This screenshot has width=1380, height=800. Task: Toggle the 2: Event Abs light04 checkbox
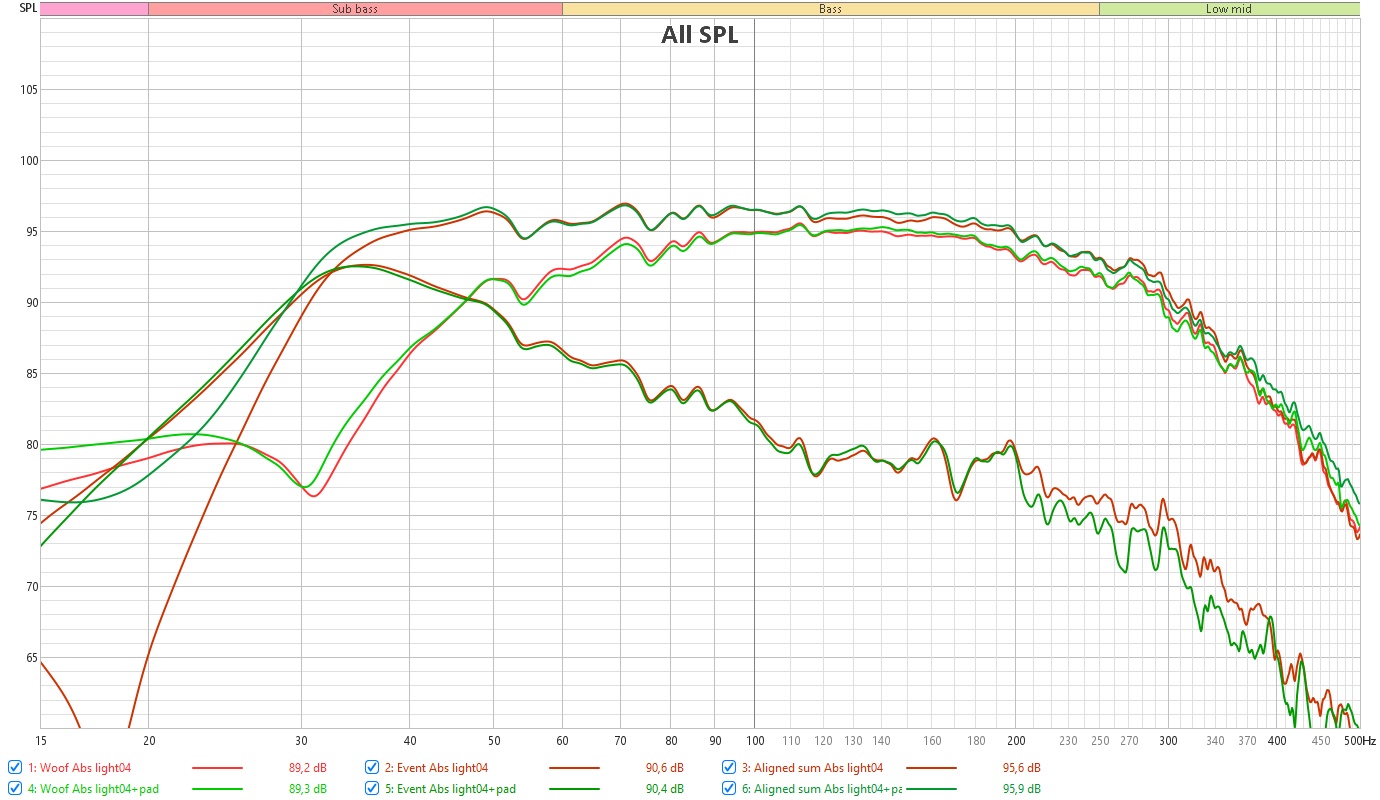coord(372,768)
